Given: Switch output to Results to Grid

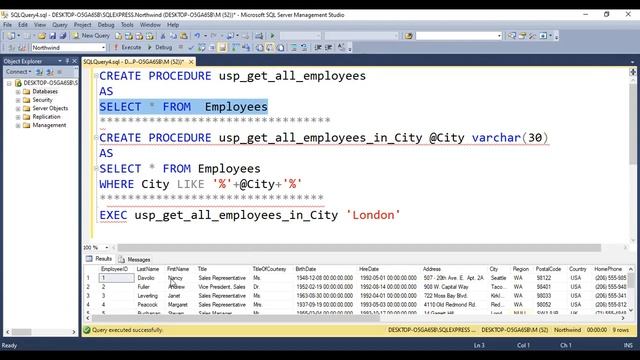Looking at the screenshot, I should 270,48.
